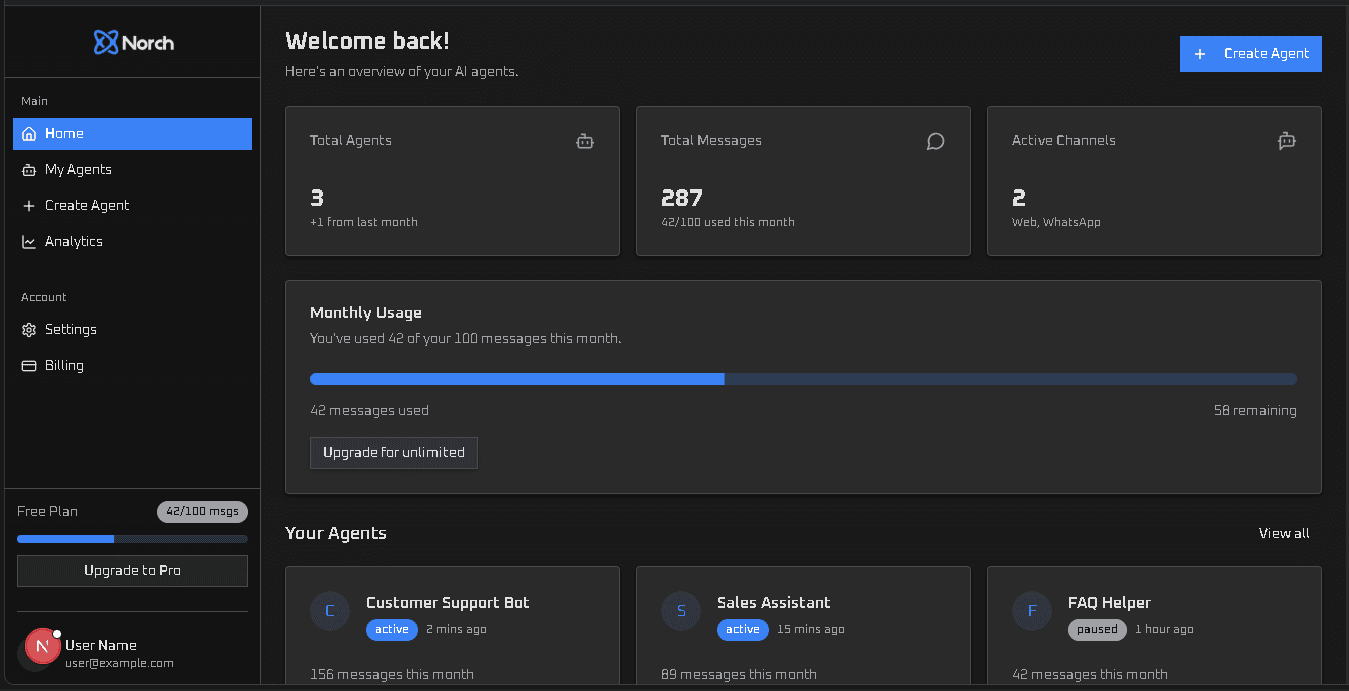Open Upgrade to Pro

tap(132, 571)
